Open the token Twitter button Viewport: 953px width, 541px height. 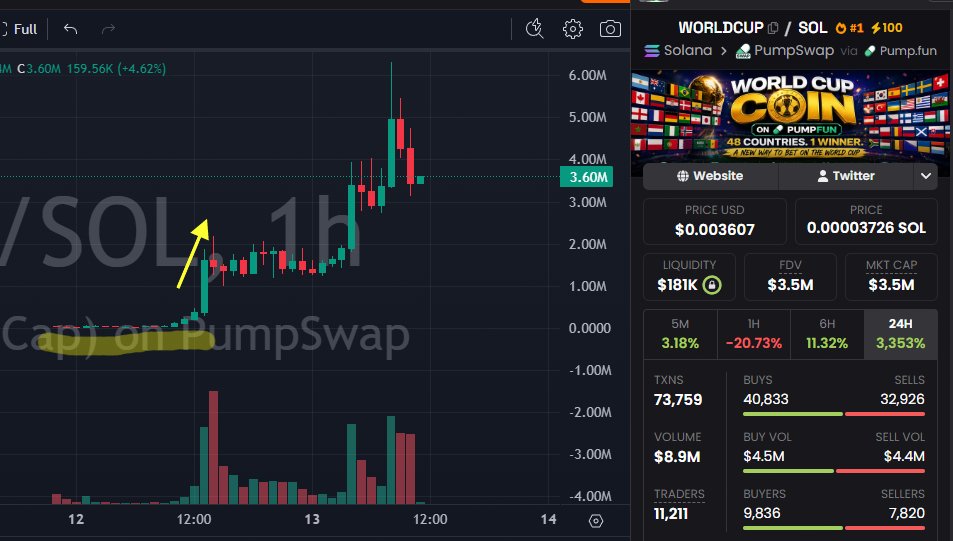pyautogui.click(x=845, y=176)
